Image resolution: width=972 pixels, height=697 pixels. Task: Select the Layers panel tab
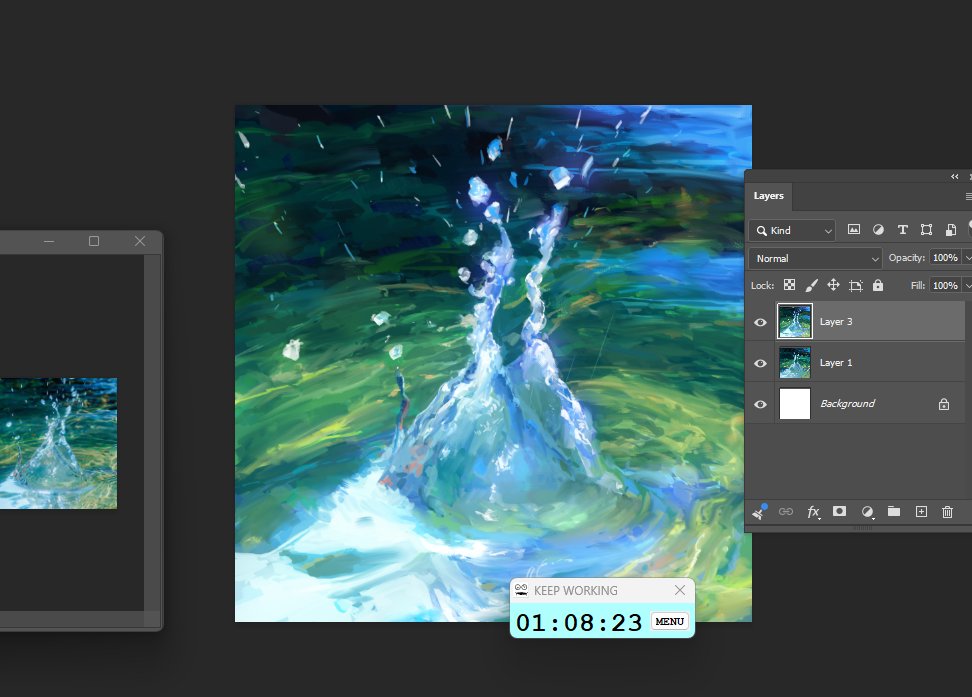click(x=769, y=196)
